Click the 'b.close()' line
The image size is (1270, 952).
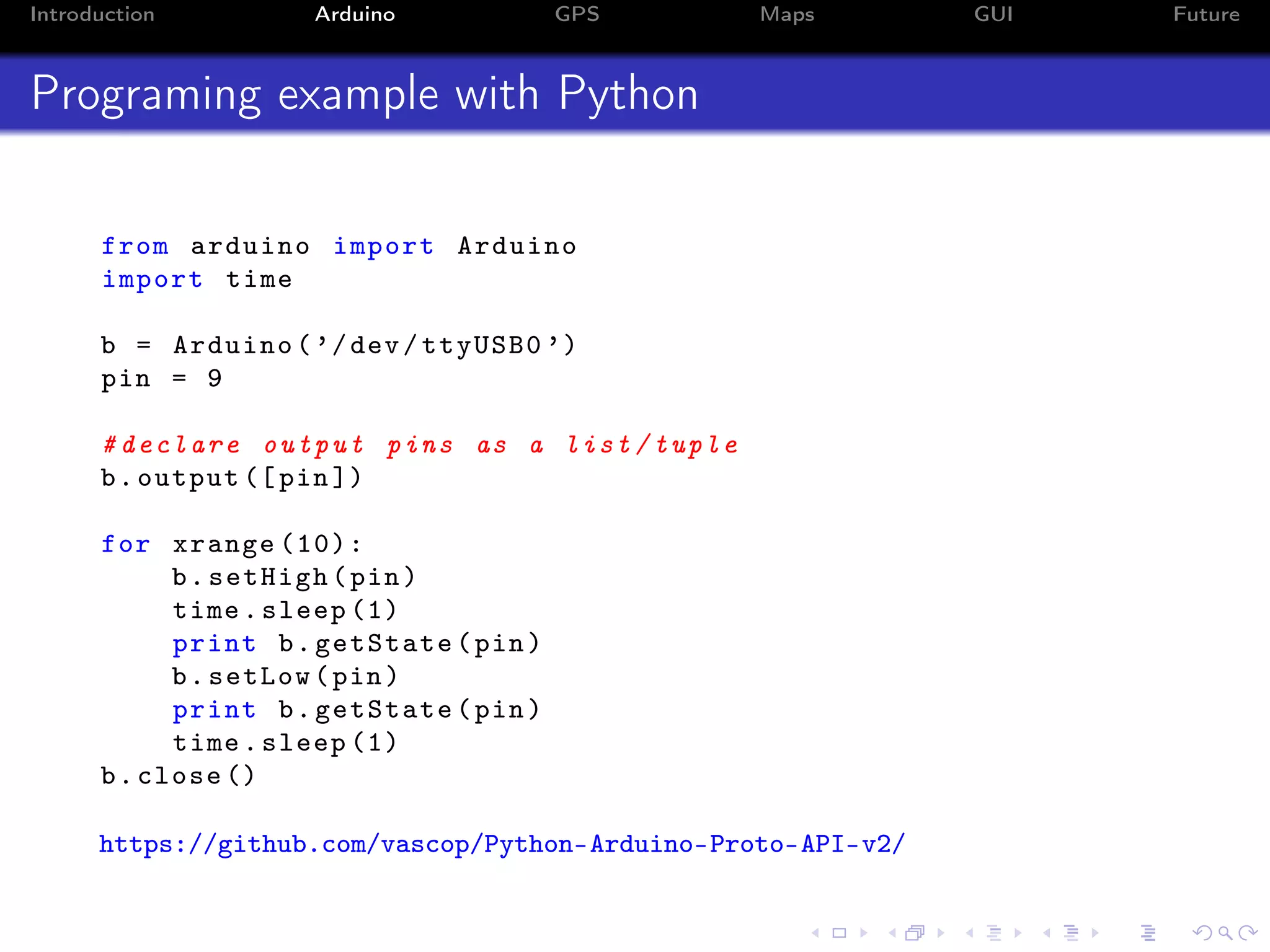(x=178, y=775)
